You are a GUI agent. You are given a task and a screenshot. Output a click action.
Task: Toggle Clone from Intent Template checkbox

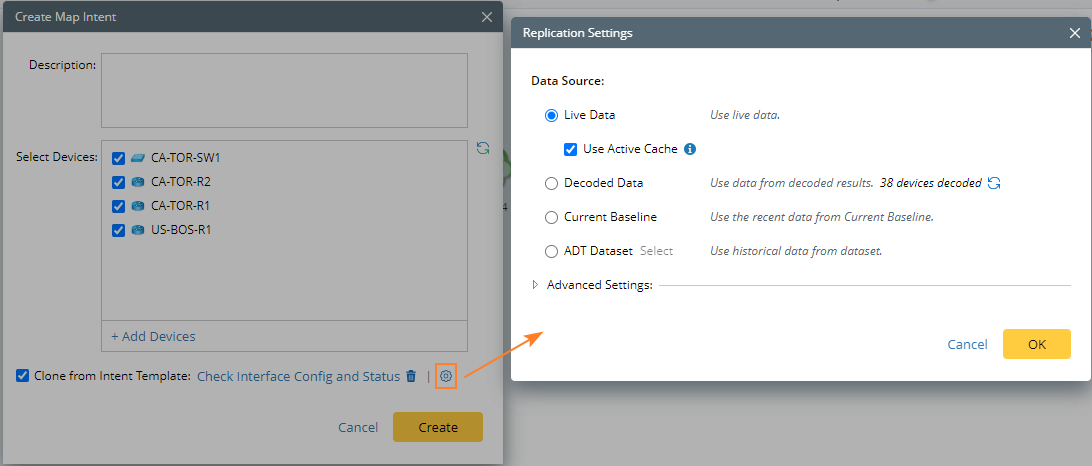(x=23, y=376)
